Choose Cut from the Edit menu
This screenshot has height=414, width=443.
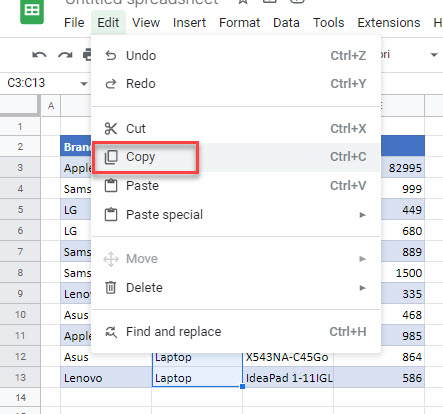coord(236,129)
